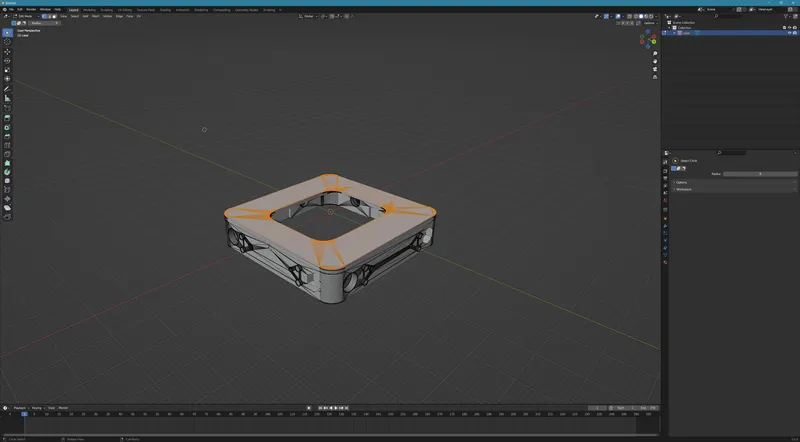Click the viewport pan hand icon
Screen dimensions: 800x442
point(655,61)
